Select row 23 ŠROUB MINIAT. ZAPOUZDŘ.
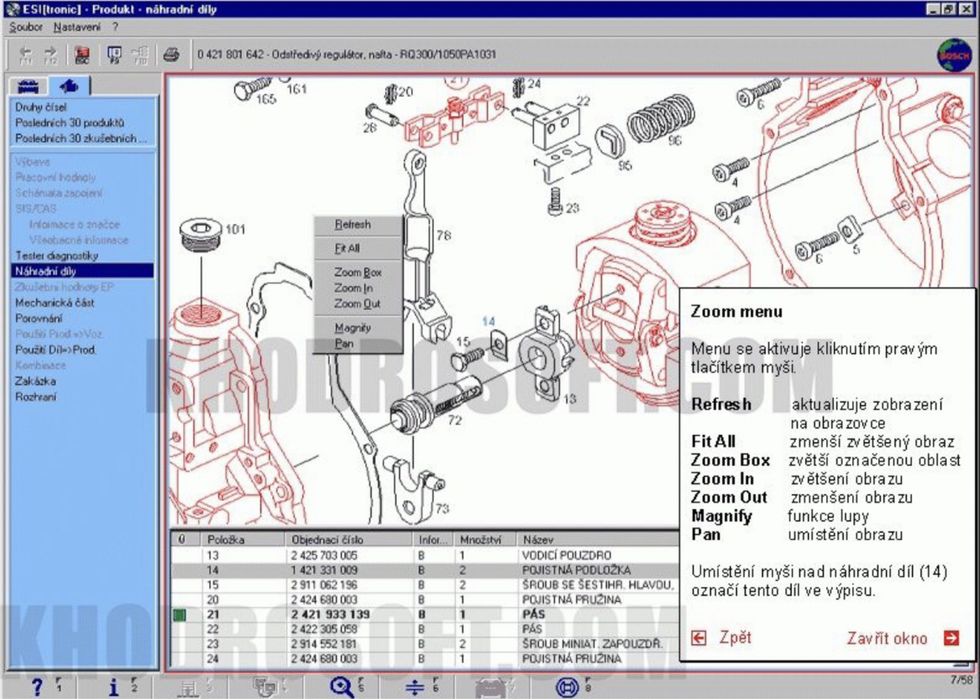This screenshot has width=980, height=699. pos(425,644)
